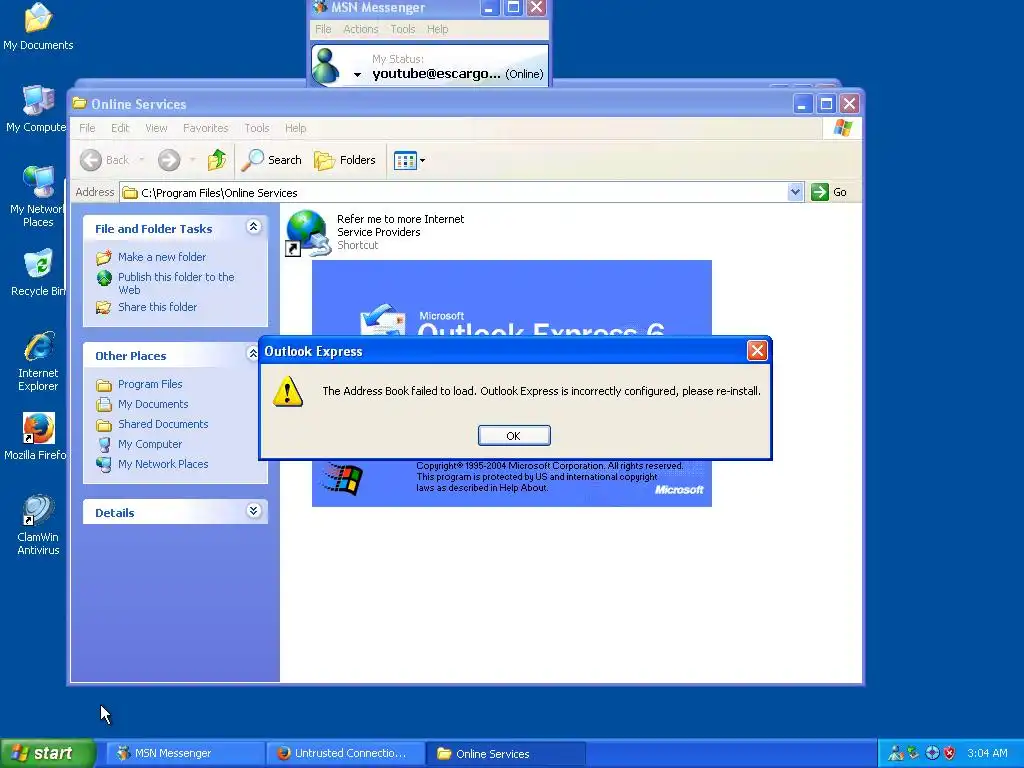Viewport: 1024px width, 768px height.
Task: Open the Back history dropdown arrow
Action: click(x=141, y=160)
